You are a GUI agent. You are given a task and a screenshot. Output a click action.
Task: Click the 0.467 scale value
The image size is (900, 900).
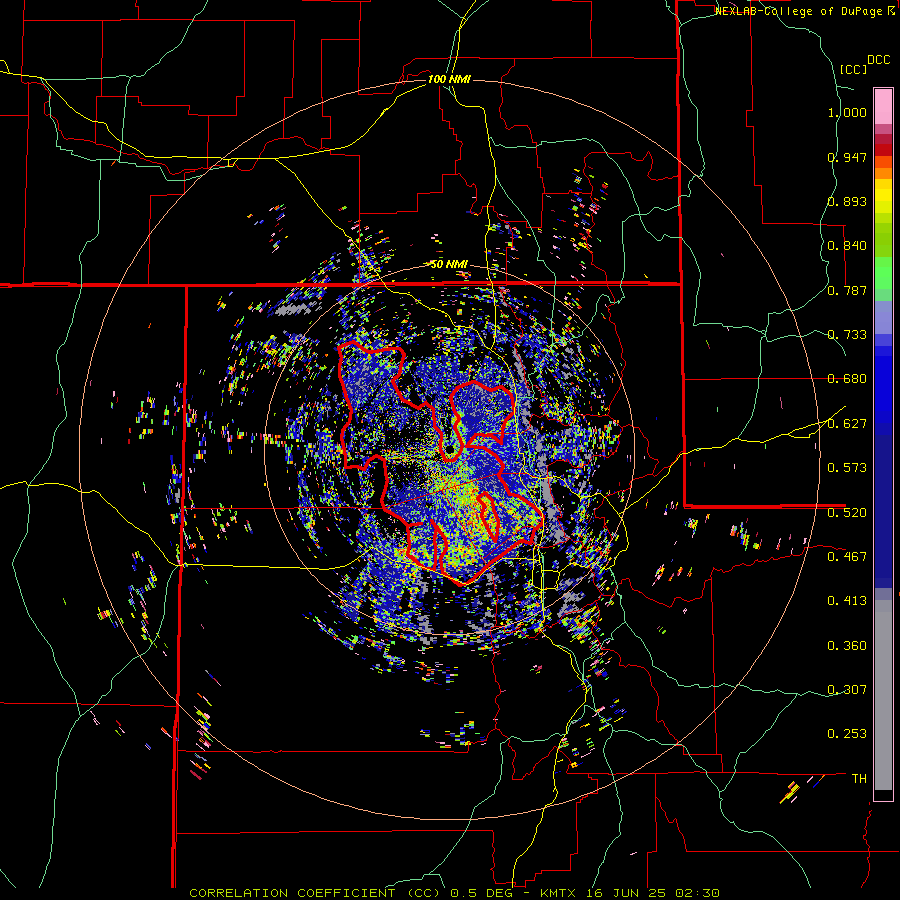847,557
